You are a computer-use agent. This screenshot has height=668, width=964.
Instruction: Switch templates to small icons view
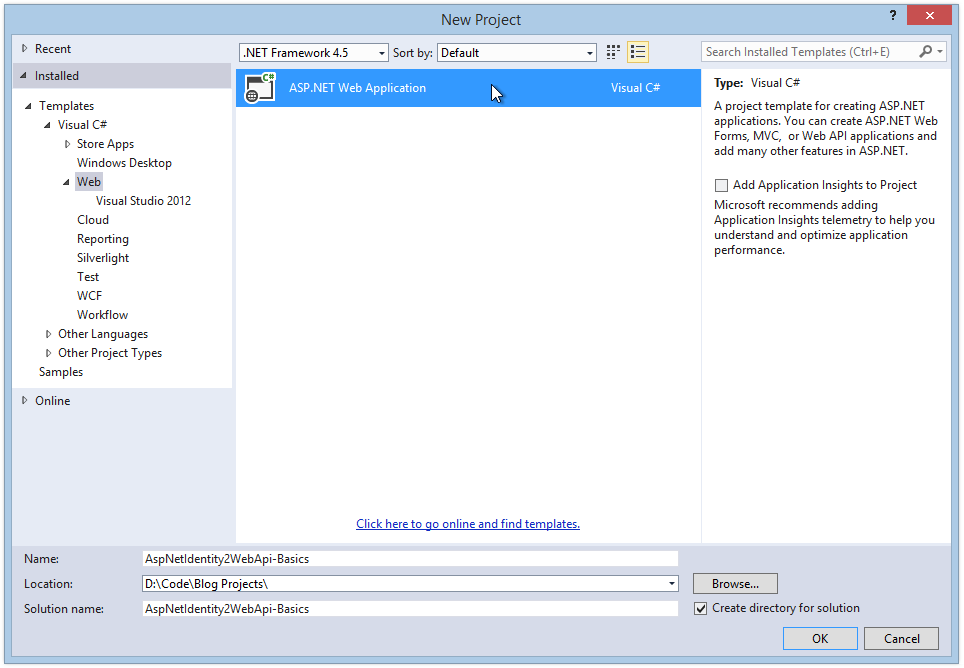[x=613, y=51]
